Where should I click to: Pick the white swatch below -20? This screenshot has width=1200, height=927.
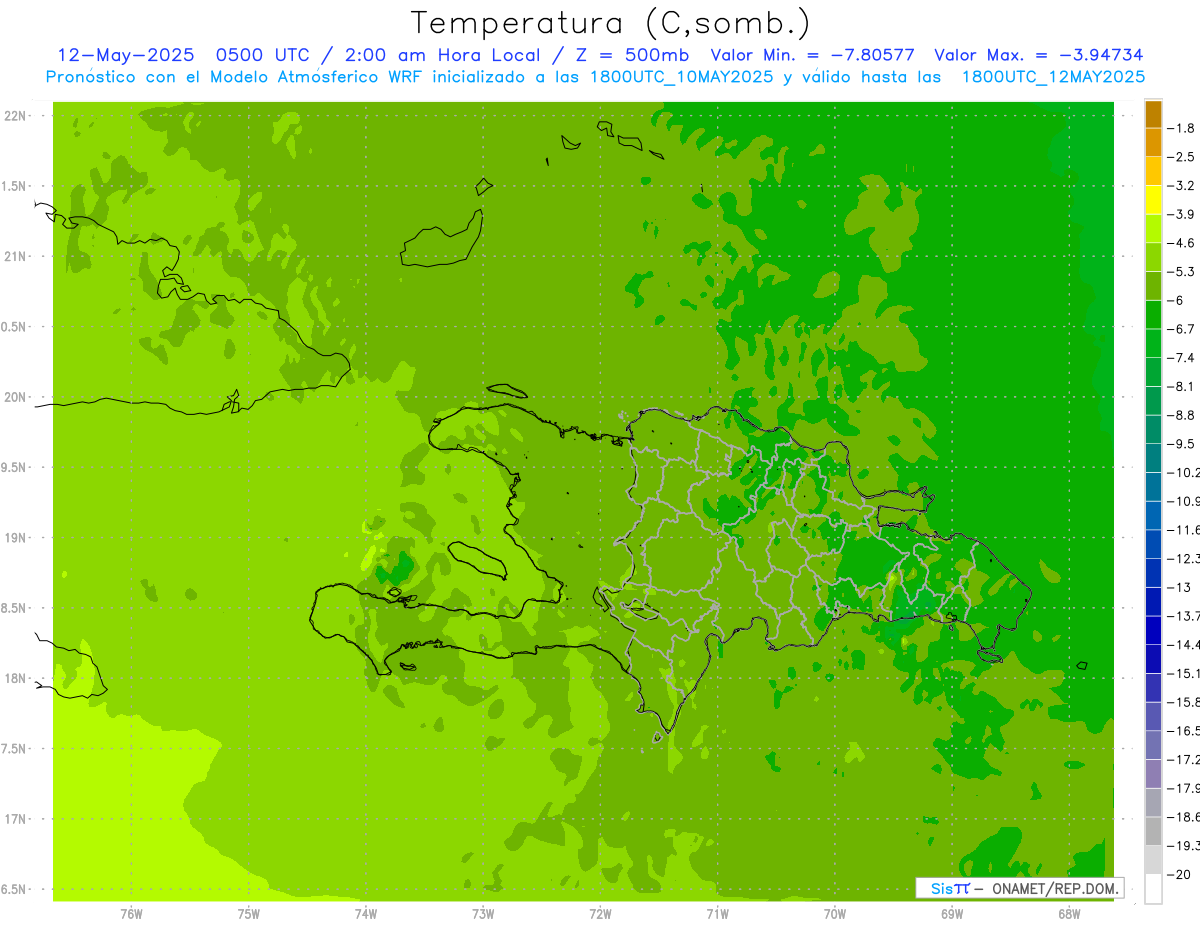[1154, 889]
